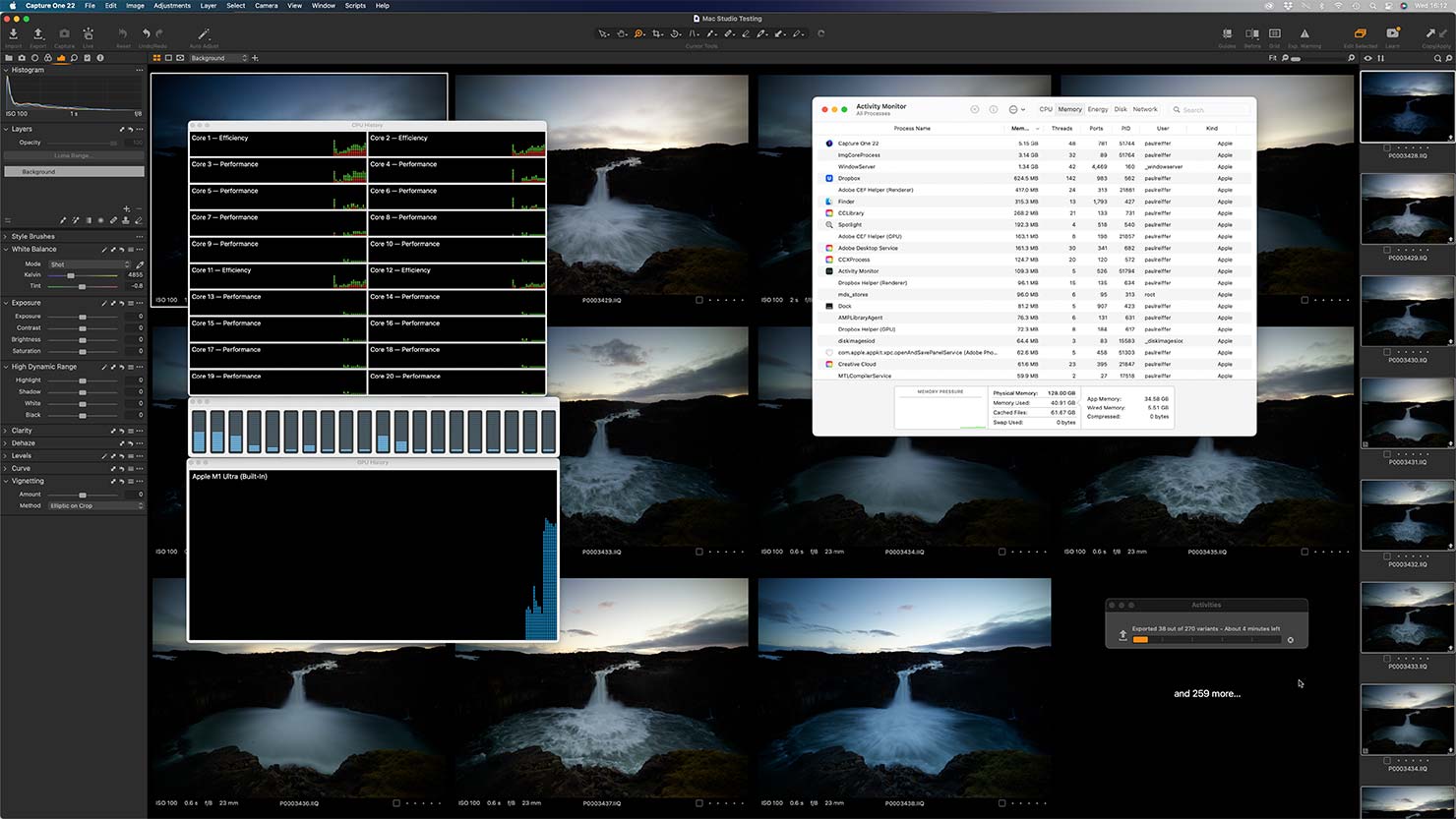The height and width of the screenshot is (819, 1456).
Task: Pick white balance with eyedropper icon
Action: point(140,264)
